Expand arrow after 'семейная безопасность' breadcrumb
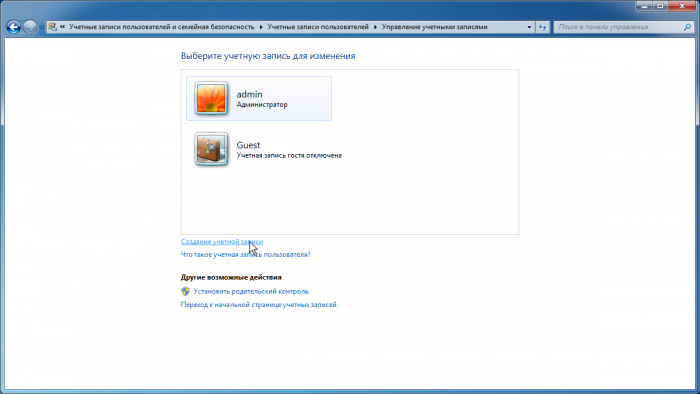 (261, 27)
